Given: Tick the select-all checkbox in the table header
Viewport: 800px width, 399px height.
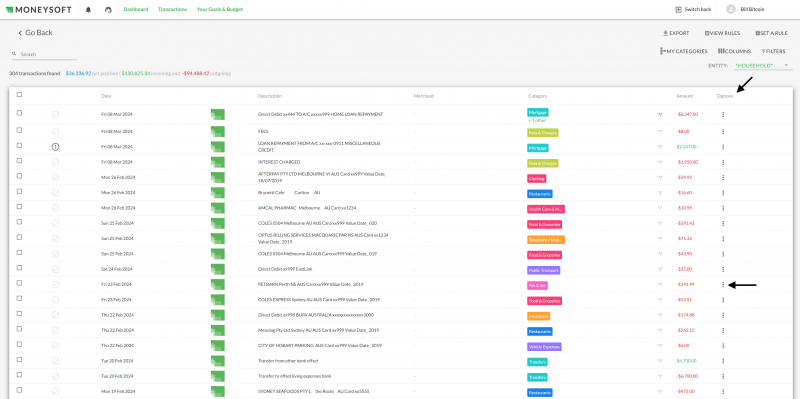Looking at the screenshot, I should click(19, 94).
